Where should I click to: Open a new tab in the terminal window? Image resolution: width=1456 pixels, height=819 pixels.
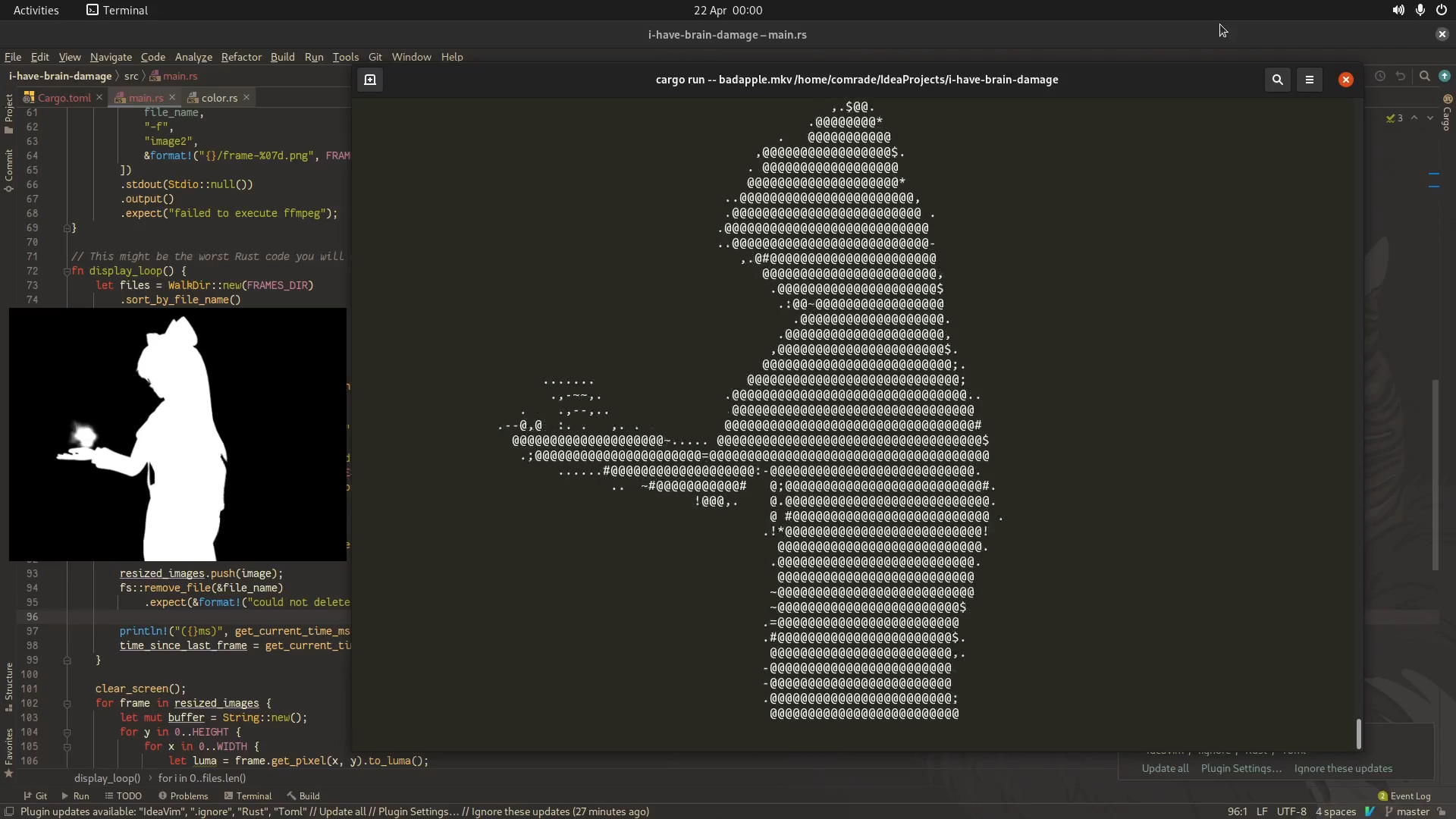point(370,80)
